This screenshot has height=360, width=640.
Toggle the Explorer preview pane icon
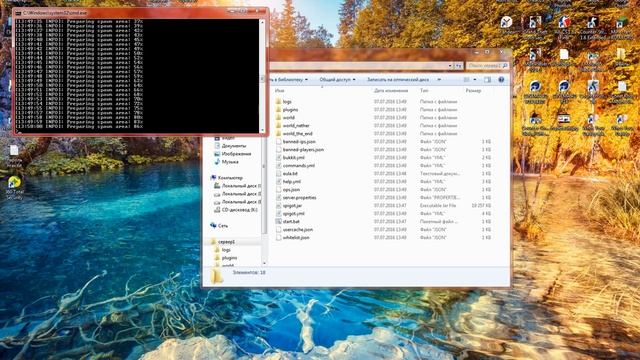pyautogui.click(x=487, y=80)
